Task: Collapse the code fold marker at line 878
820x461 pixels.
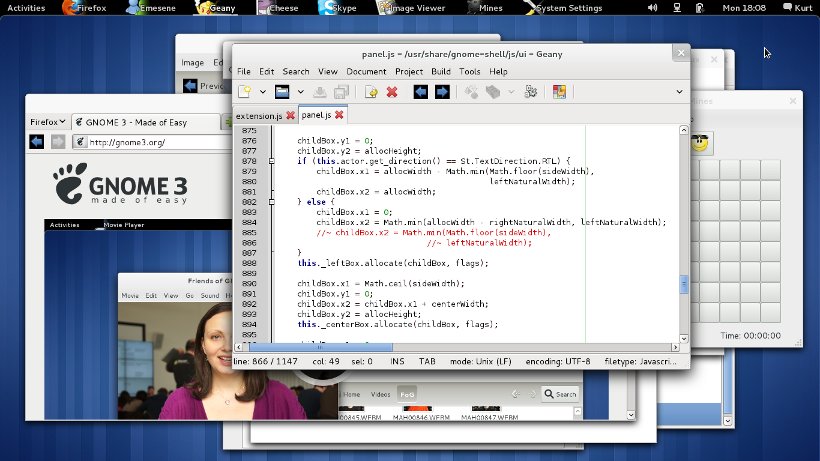Action: 271,161
